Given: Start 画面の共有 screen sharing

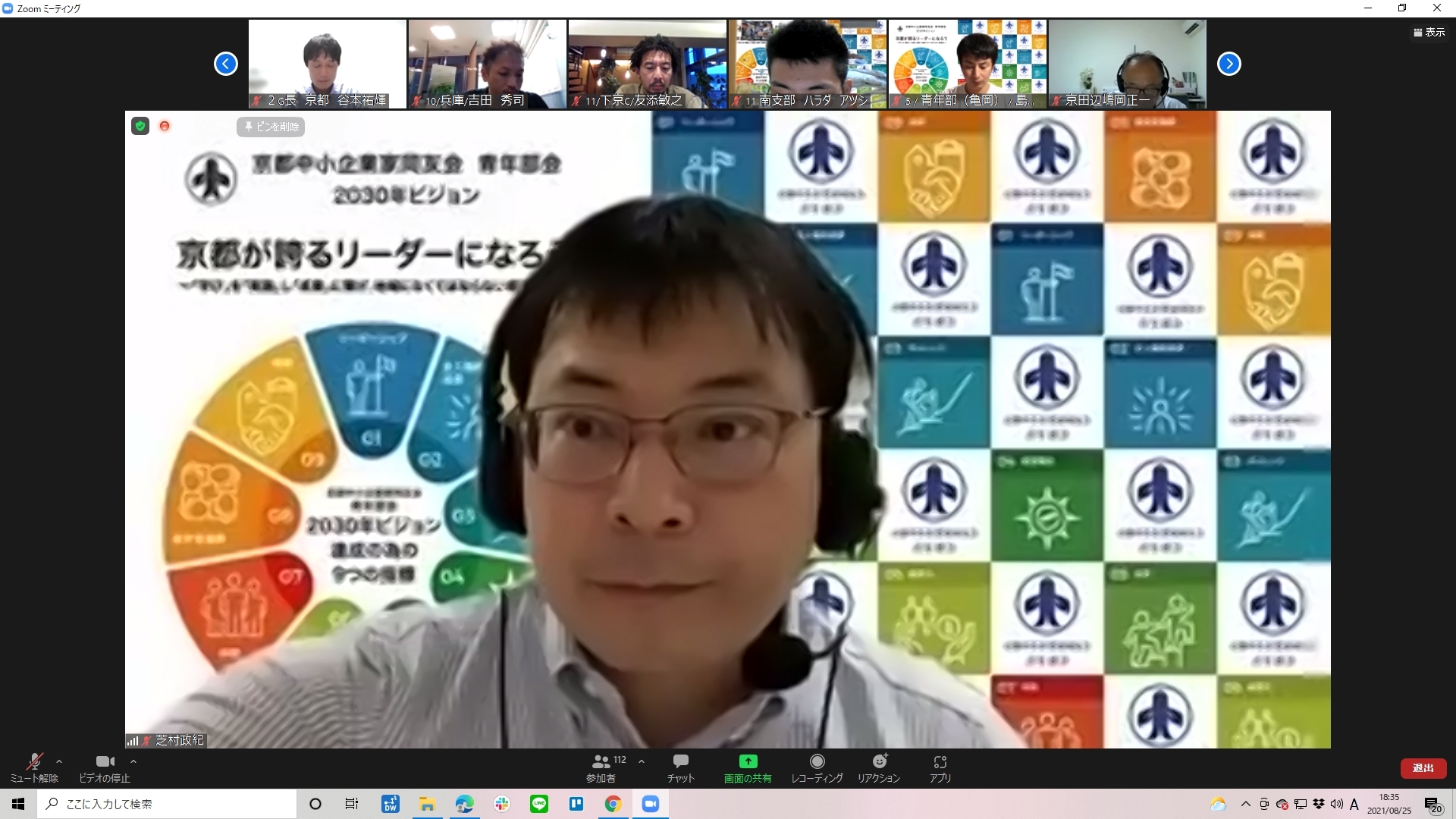Looking at the screenshot, I should [748, 767].
